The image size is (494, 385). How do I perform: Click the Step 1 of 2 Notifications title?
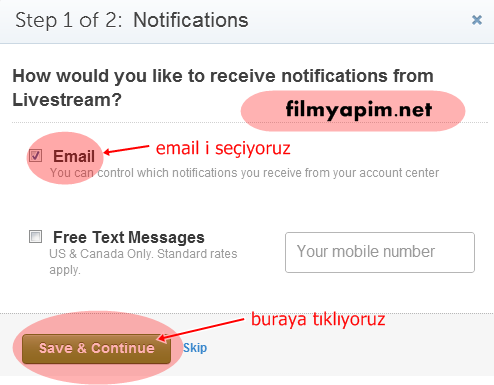132,20
